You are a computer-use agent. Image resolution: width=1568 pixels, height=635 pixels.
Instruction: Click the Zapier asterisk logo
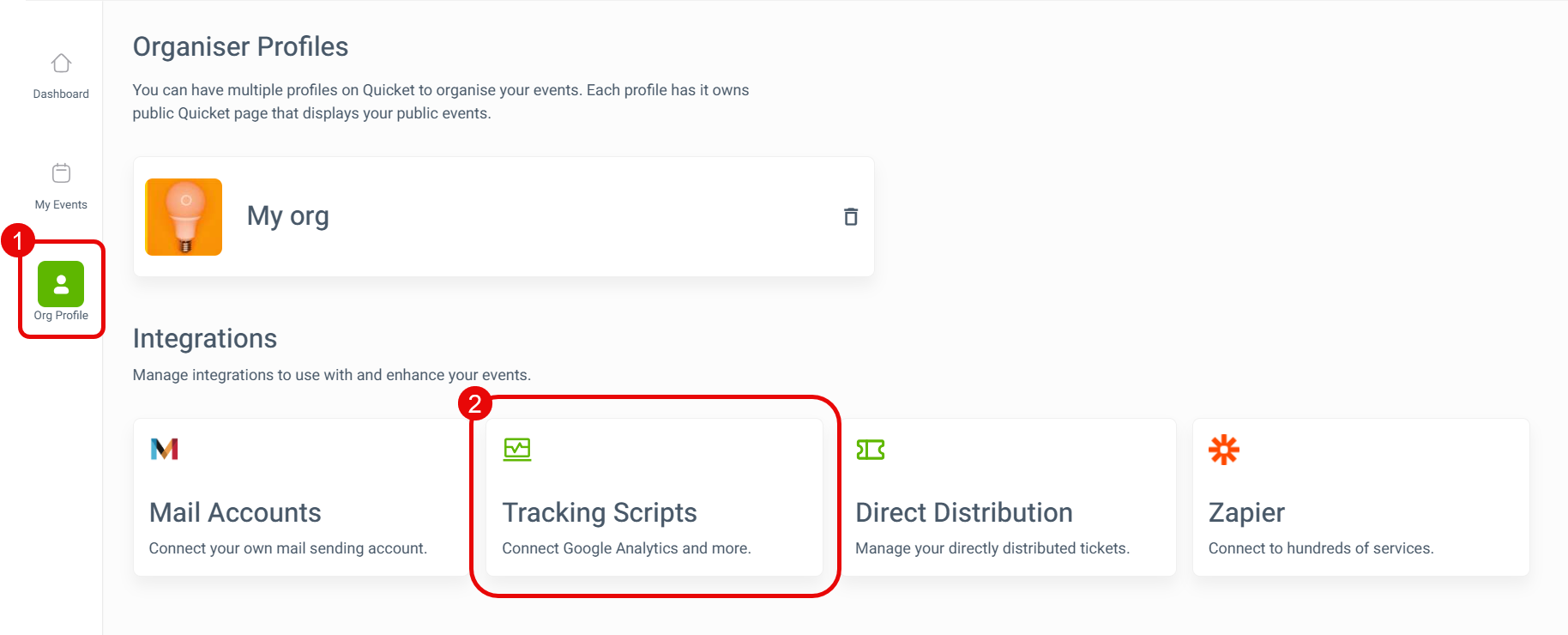pyautogui.click(x=1224, y=450)
